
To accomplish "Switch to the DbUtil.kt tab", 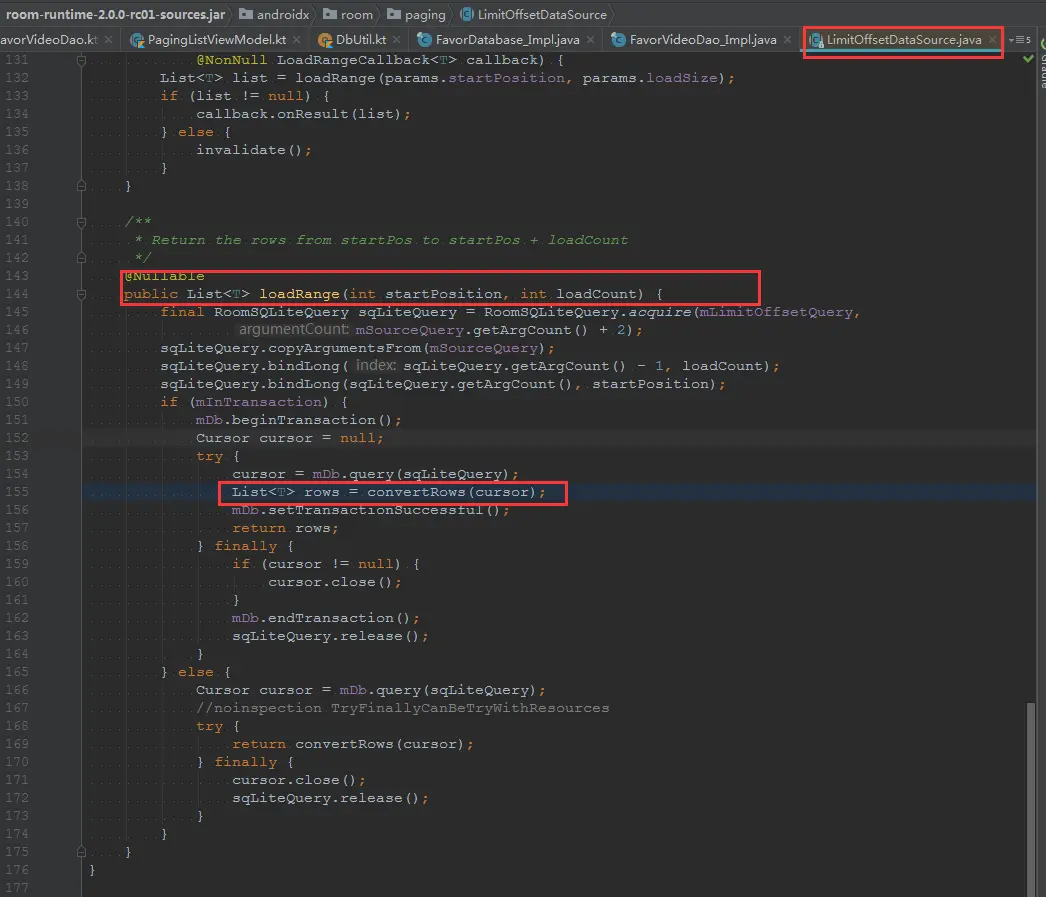I will click(360, 40).
